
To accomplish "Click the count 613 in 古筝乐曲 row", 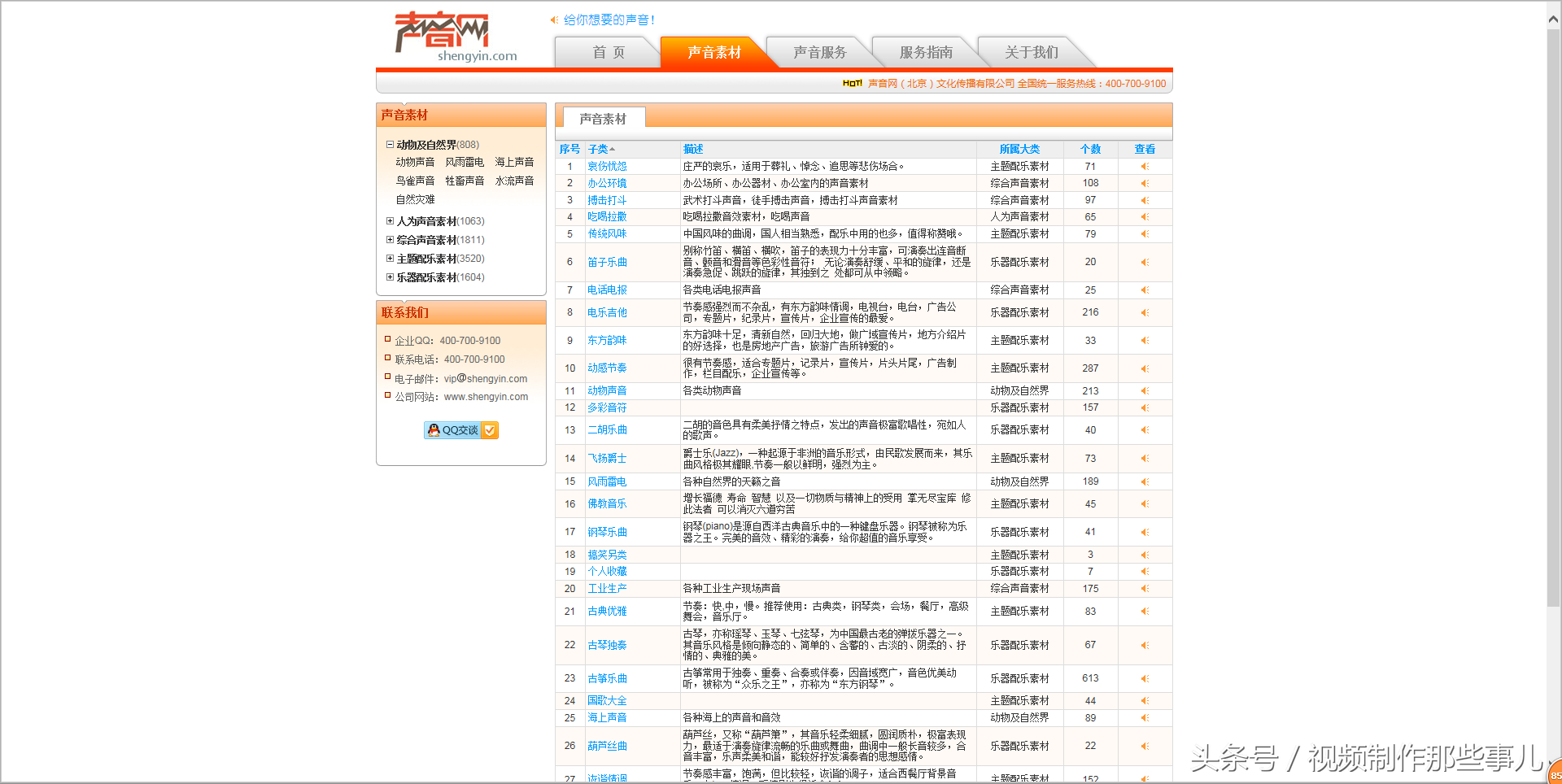I will coord(1090,678).
